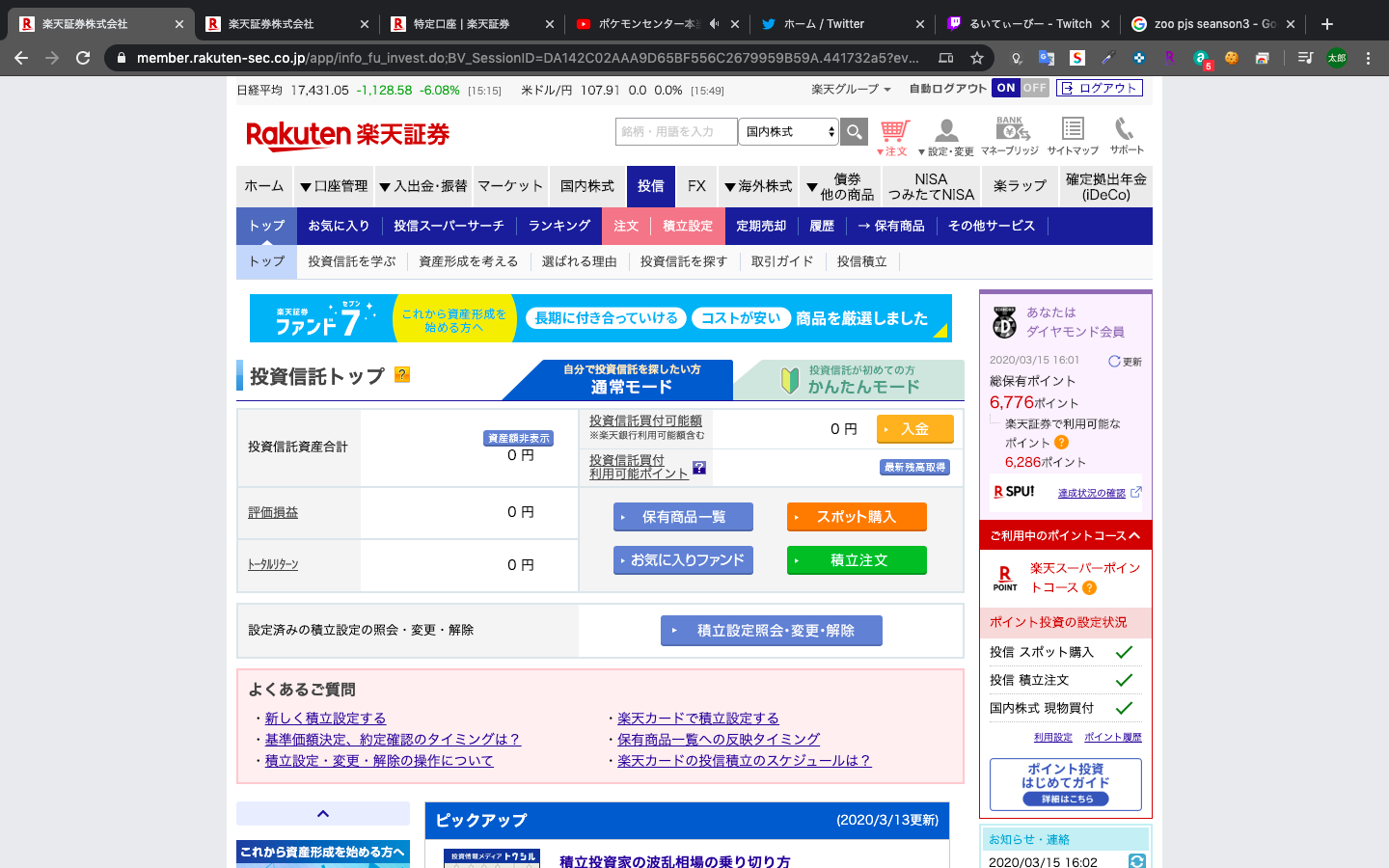Viewport: 1389px width, 868px height.
Task: Mute the ポケモンセンター tab speaker icon
Action: point(715,24)
